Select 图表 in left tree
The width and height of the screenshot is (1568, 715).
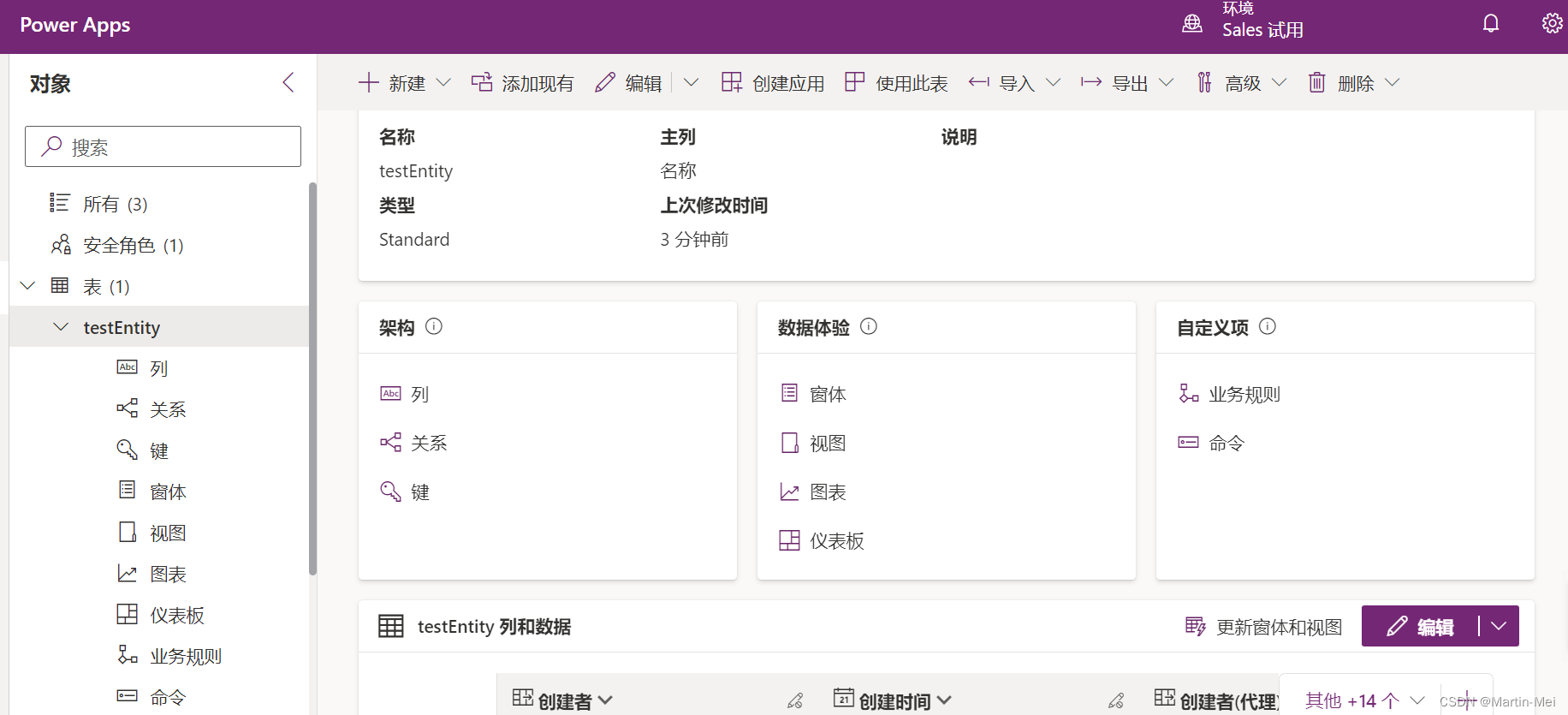[x=158, y=573]
